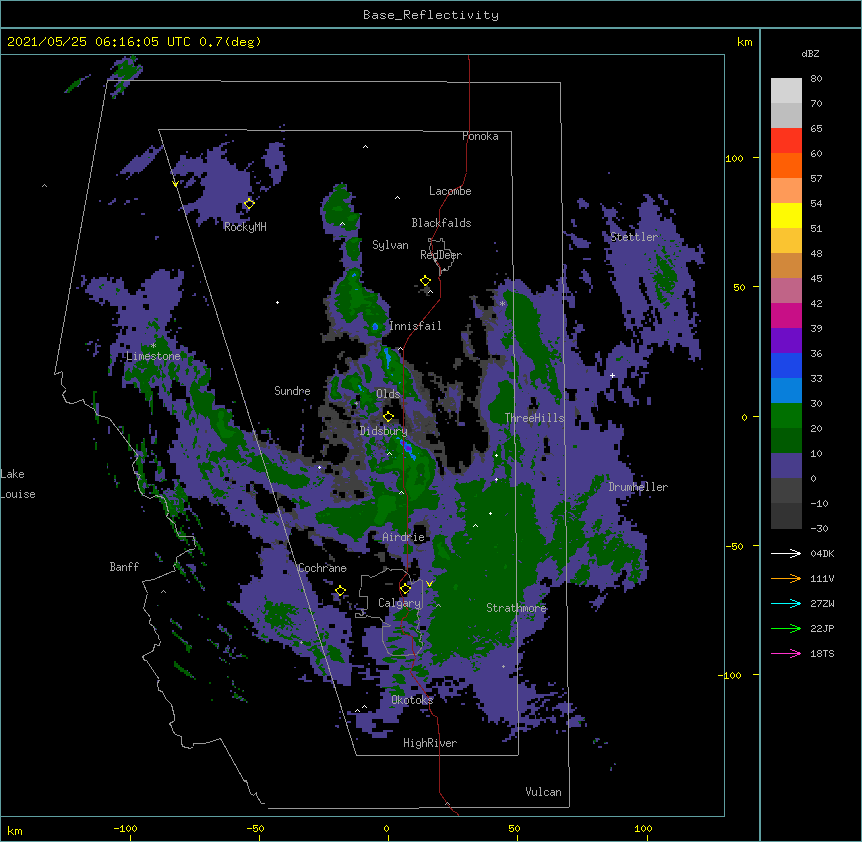Click the cyan 27ZW arrow legend icon
The width and height of the screenshot is (862, 842).
(x=786, y=603)
